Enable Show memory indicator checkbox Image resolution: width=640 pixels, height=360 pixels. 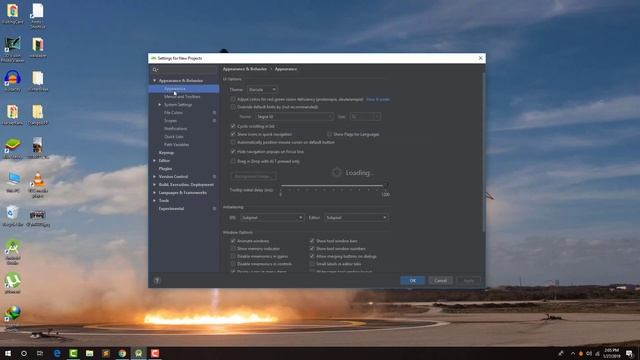[233, 249]
